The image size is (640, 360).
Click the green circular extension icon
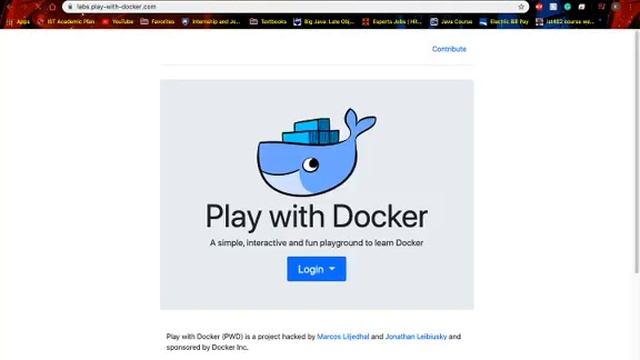coord(567,7)
